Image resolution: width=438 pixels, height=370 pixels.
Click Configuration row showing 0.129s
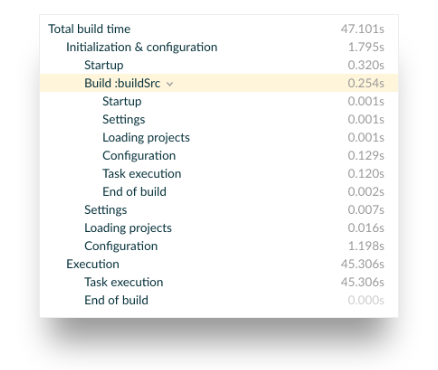[219, 155]
